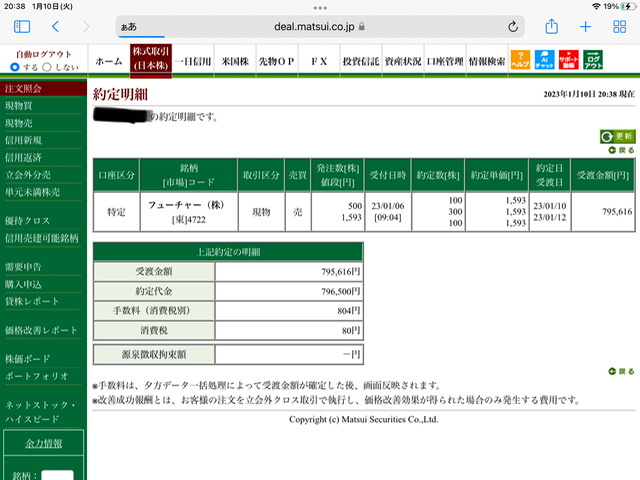640x480 pixels.
Task: Go back with the browser back arrow
Action: pyautogui.click(x=56, y=27)
